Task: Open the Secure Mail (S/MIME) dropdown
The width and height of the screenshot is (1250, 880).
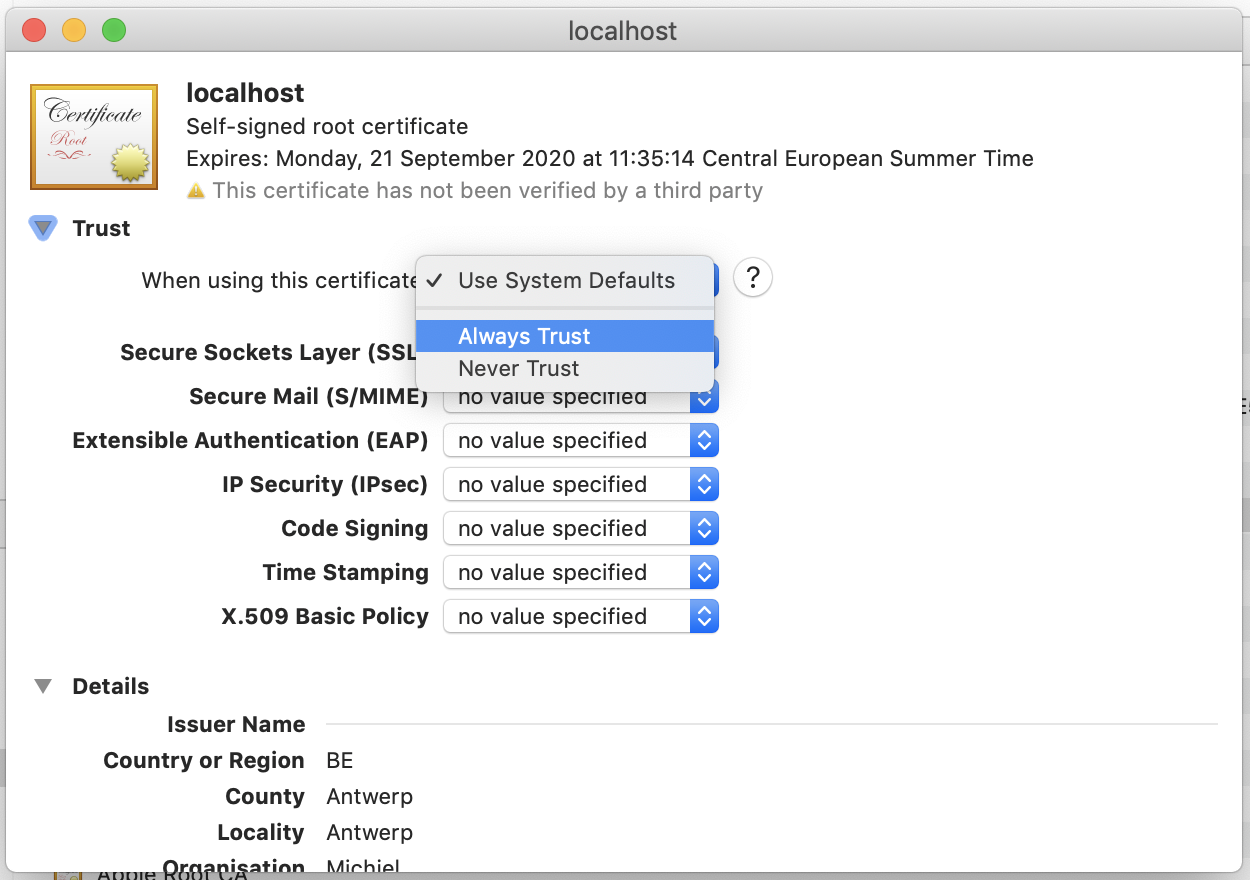Action: pyautogui.click(x=581, y=399)
